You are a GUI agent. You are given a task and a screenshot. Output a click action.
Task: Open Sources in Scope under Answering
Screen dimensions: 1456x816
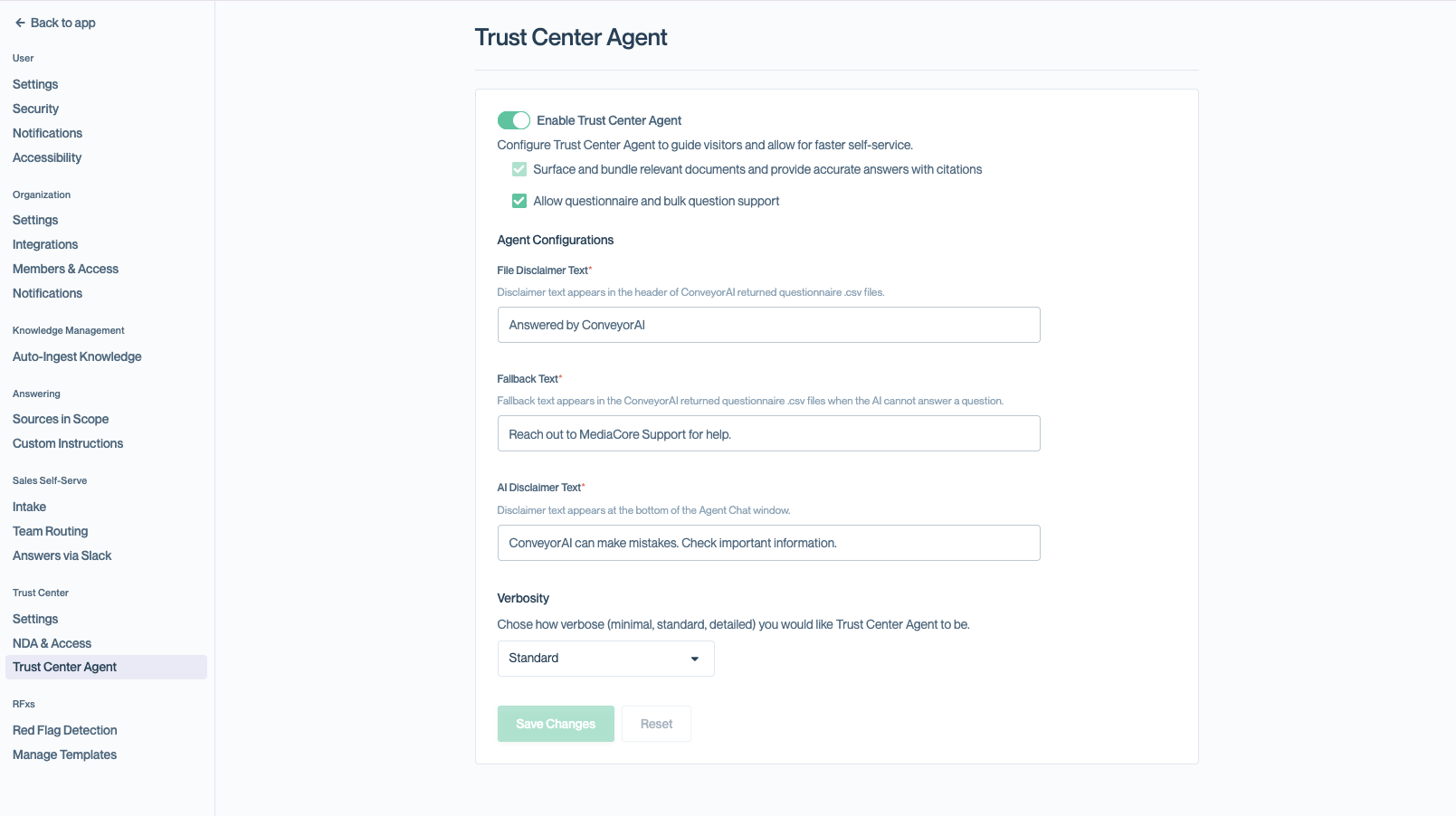point(60,419)
